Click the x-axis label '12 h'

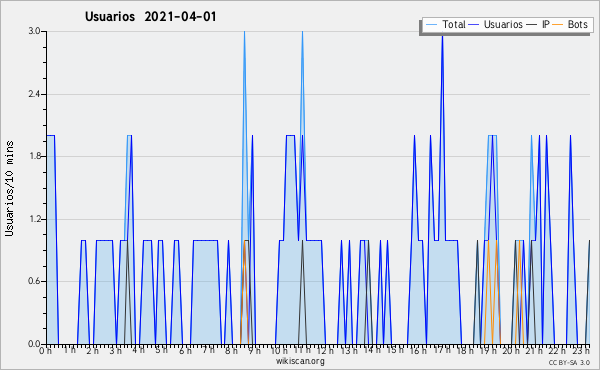pos(325,350)
